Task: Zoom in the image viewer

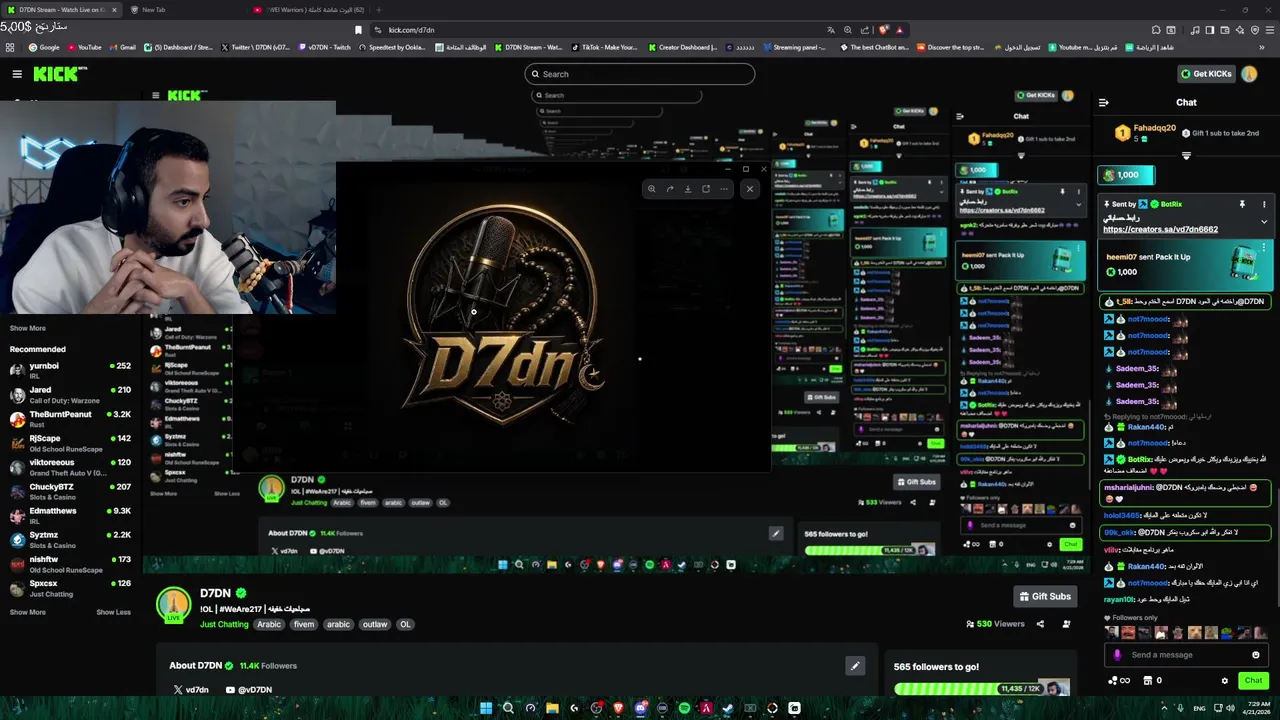Action: click(x=651, y=189)
